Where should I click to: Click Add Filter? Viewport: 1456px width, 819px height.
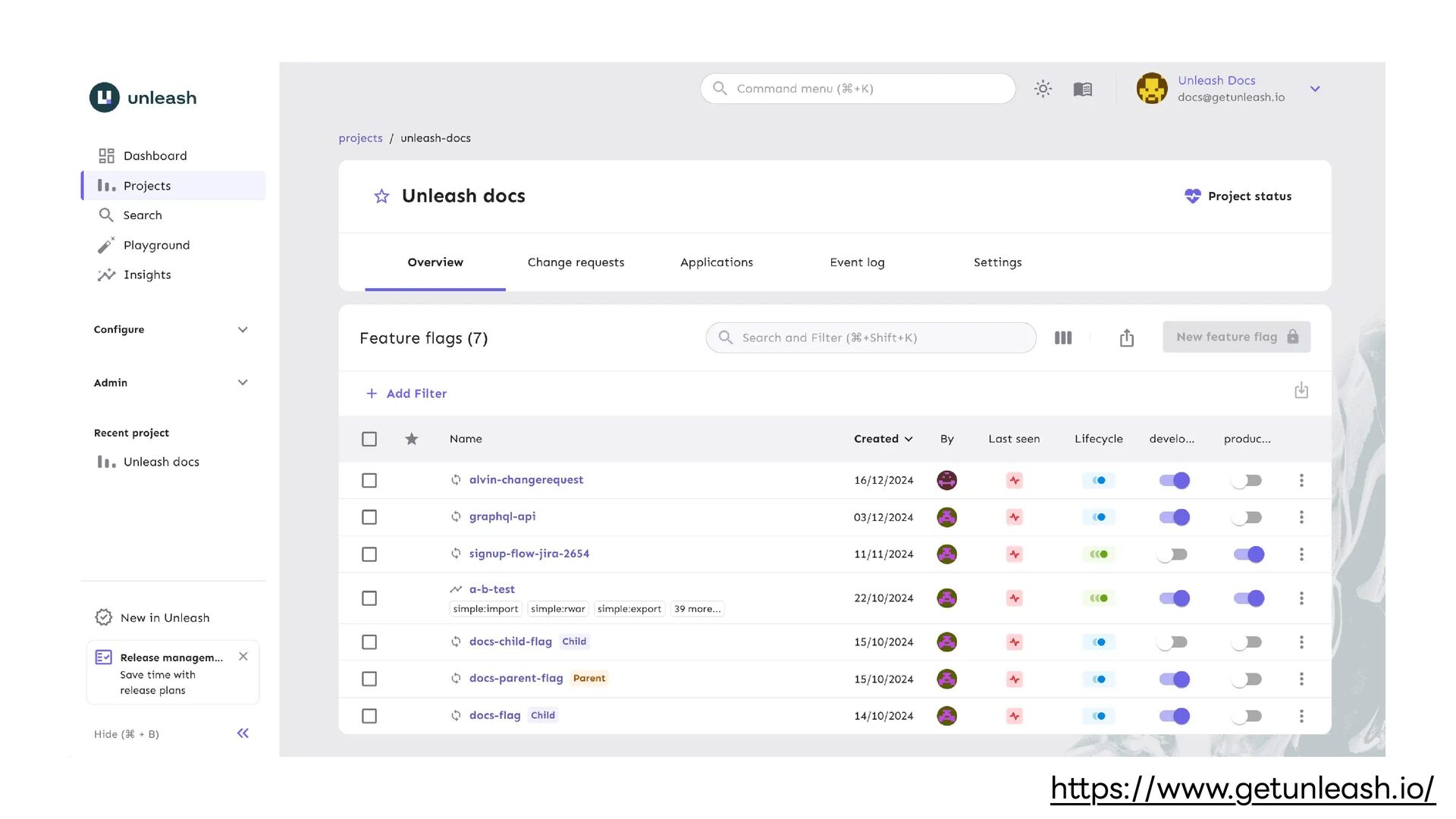pyautogui.click(x=406, y=394)
